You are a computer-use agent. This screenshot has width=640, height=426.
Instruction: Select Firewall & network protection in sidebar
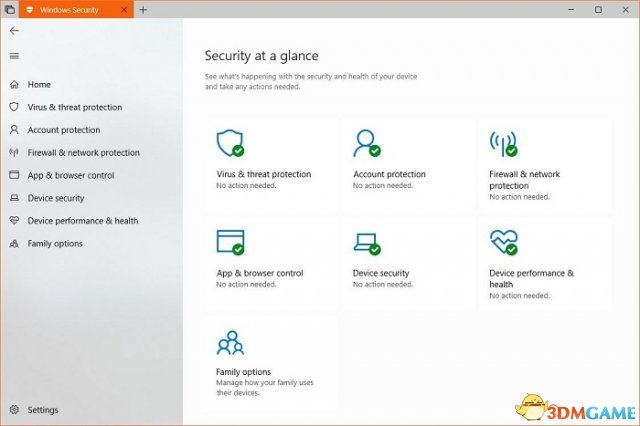click(x=84, y=153)
